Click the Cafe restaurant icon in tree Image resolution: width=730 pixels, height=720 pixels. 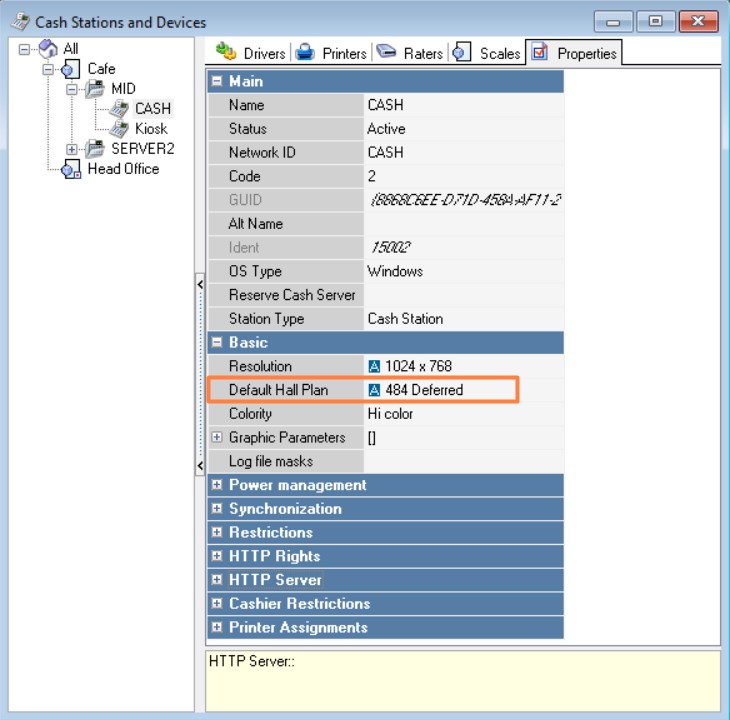[x=70, y=69]
